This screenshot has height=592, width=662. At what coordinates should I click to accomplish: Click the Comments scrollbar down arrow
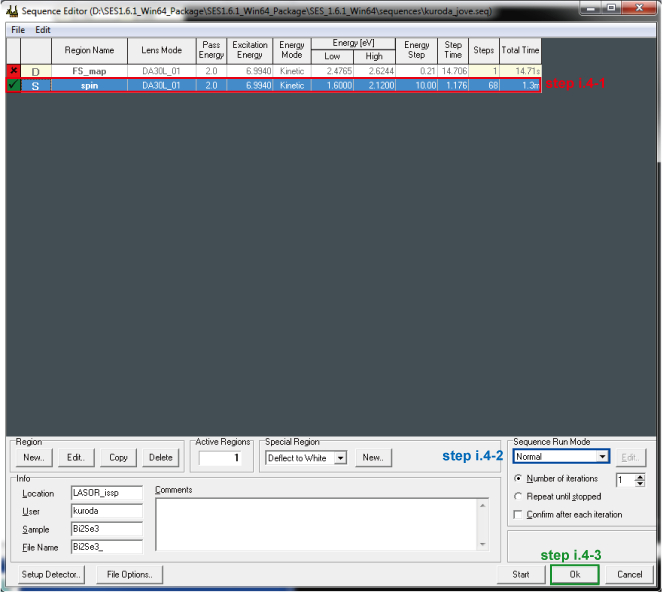click(483, 544)
